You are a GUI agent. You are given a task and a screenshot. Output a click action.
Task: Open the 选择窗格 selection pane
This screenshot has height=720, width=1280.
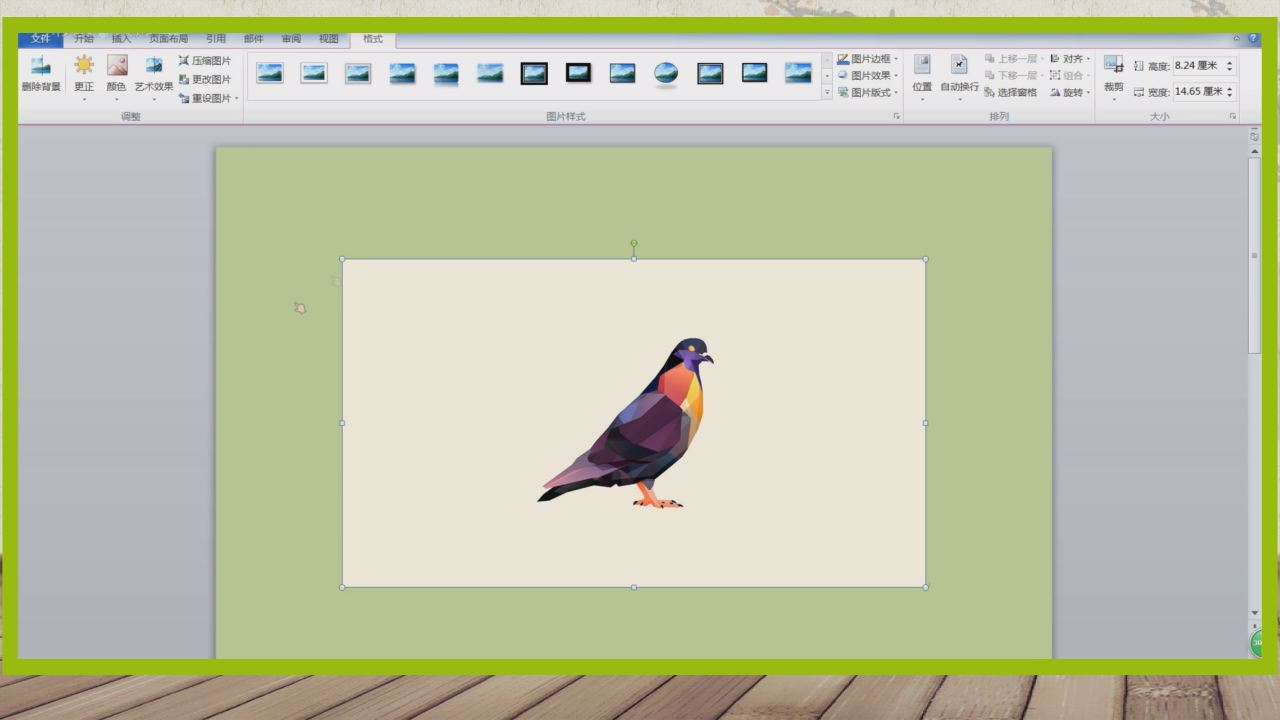coord(1010,92)
